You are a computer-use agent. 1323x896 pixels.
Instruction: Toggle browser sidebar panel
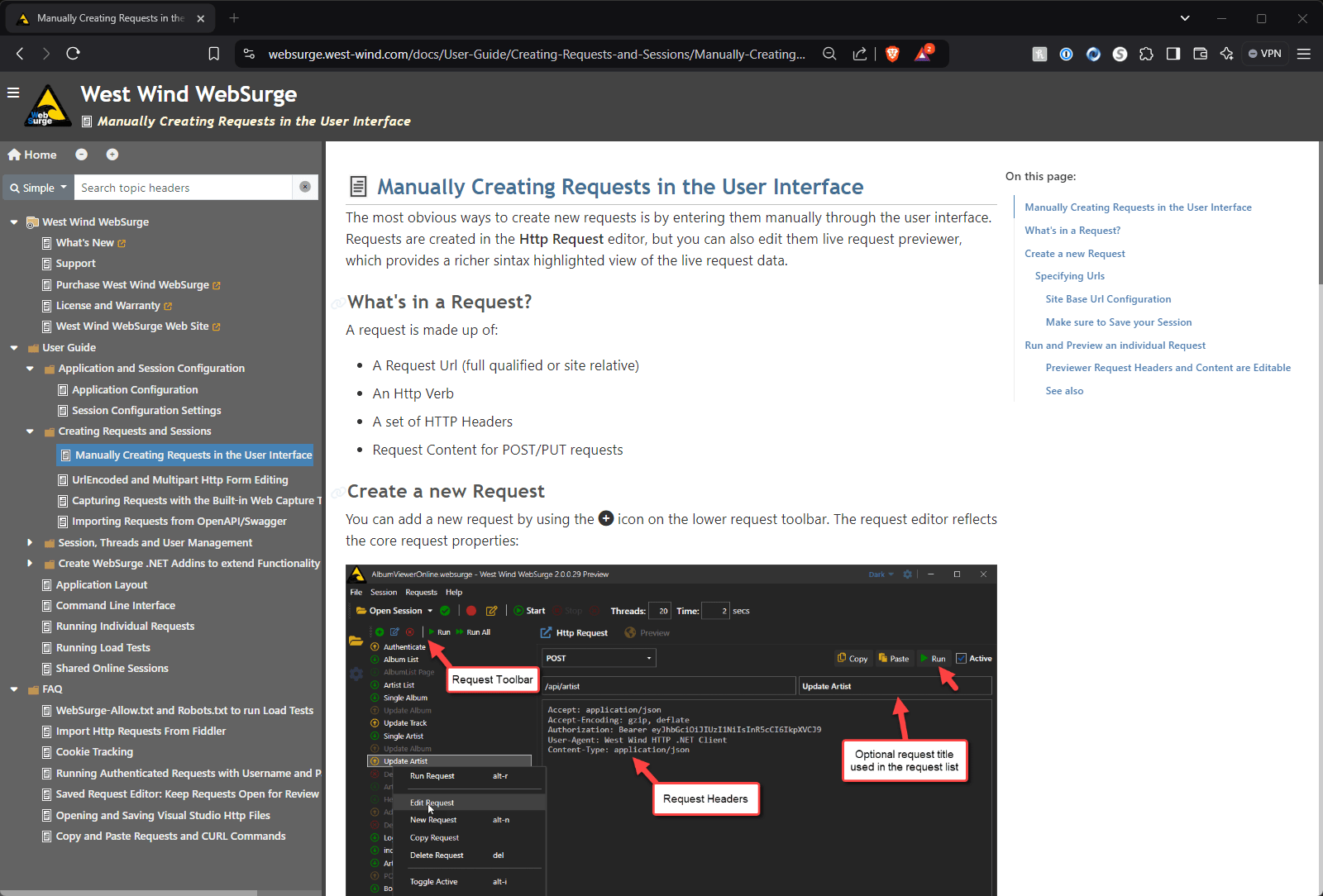[x=1173, y=54]
